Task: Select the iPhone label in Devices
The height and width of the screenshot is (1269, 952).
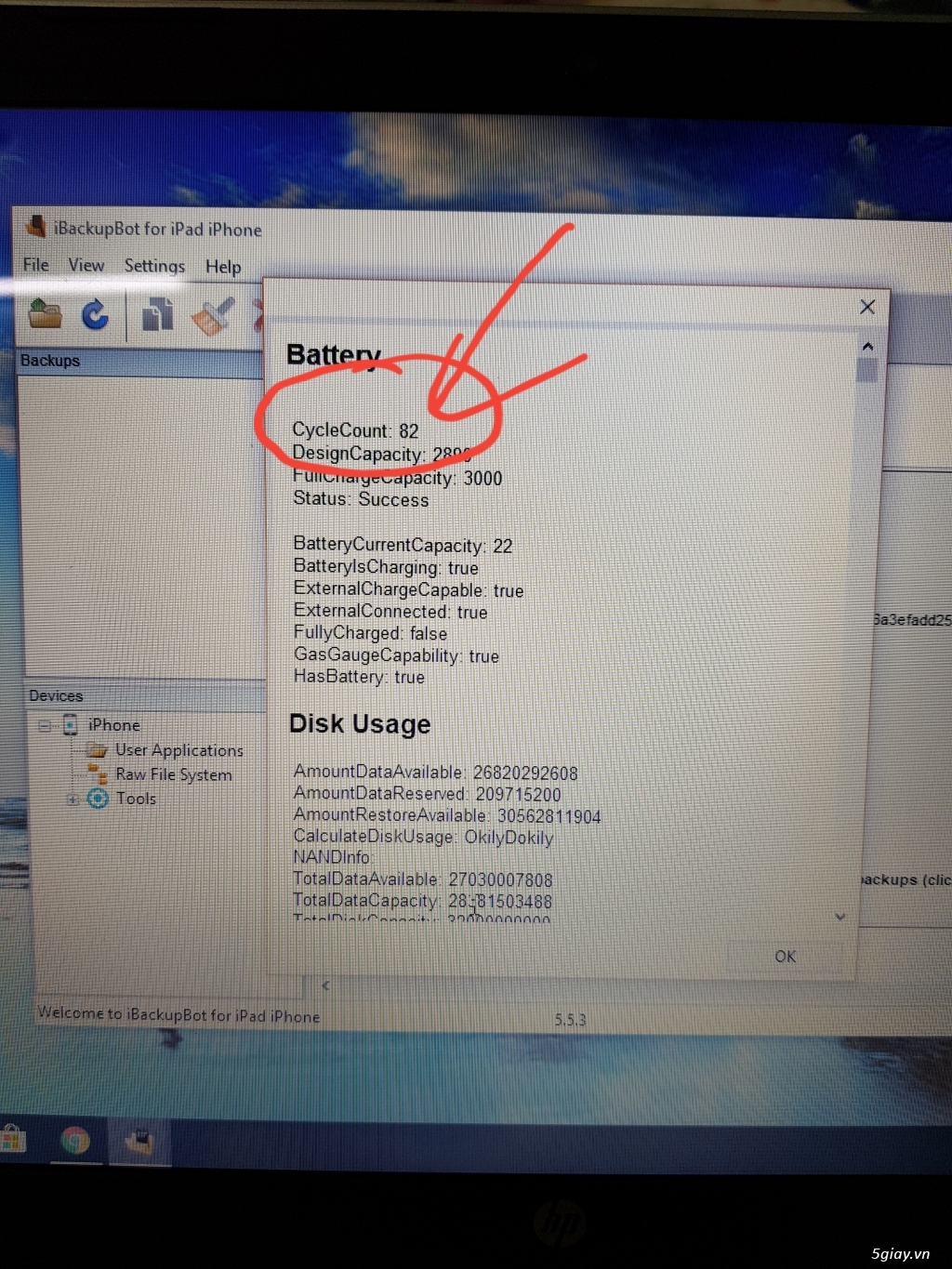Action: (x=114, y=725)
